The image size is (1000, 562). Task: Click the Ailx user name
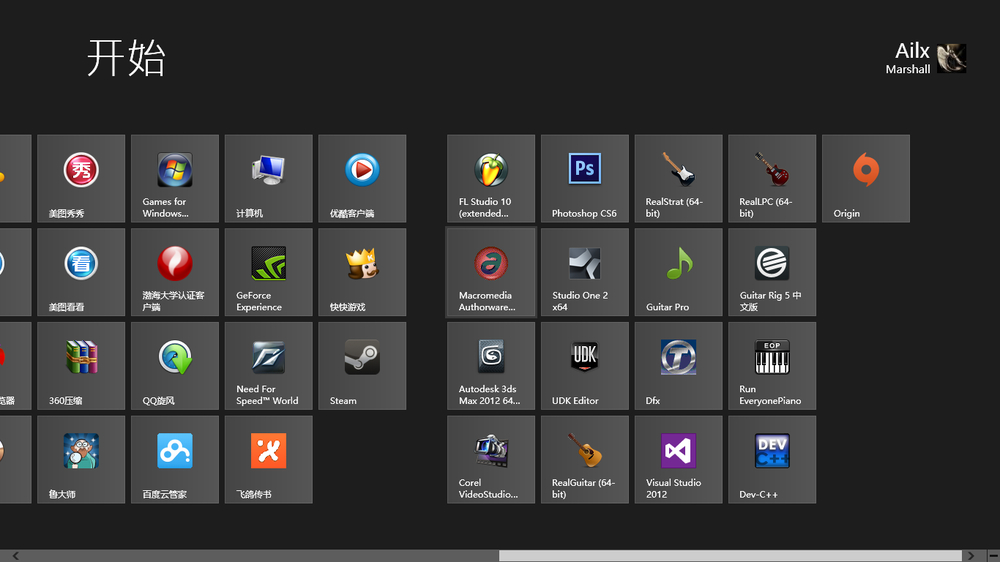pyautogui.click(x=912, y=51)
